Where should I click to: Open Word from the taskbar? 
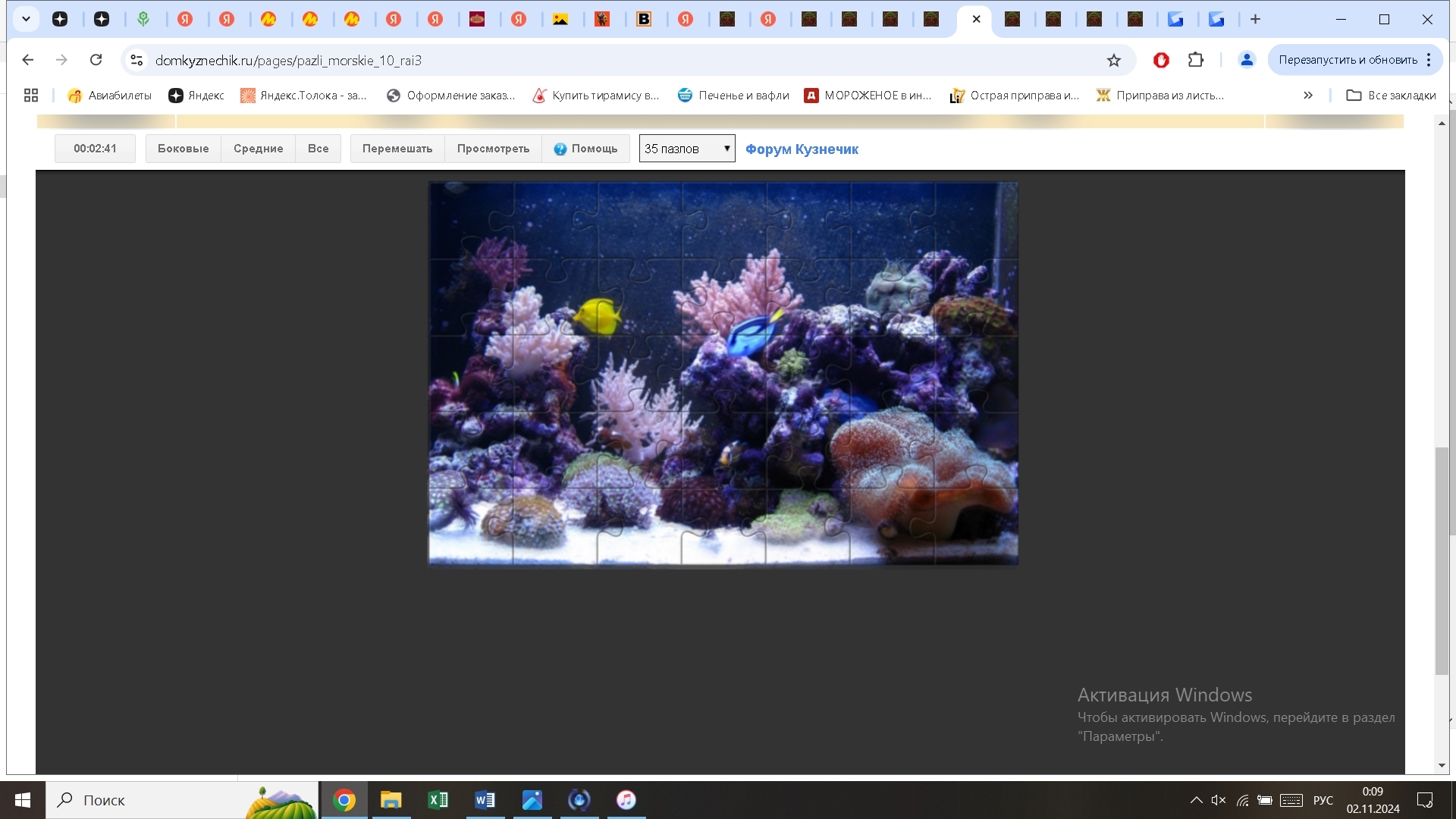pyautogui.click(x=485, y=800)
